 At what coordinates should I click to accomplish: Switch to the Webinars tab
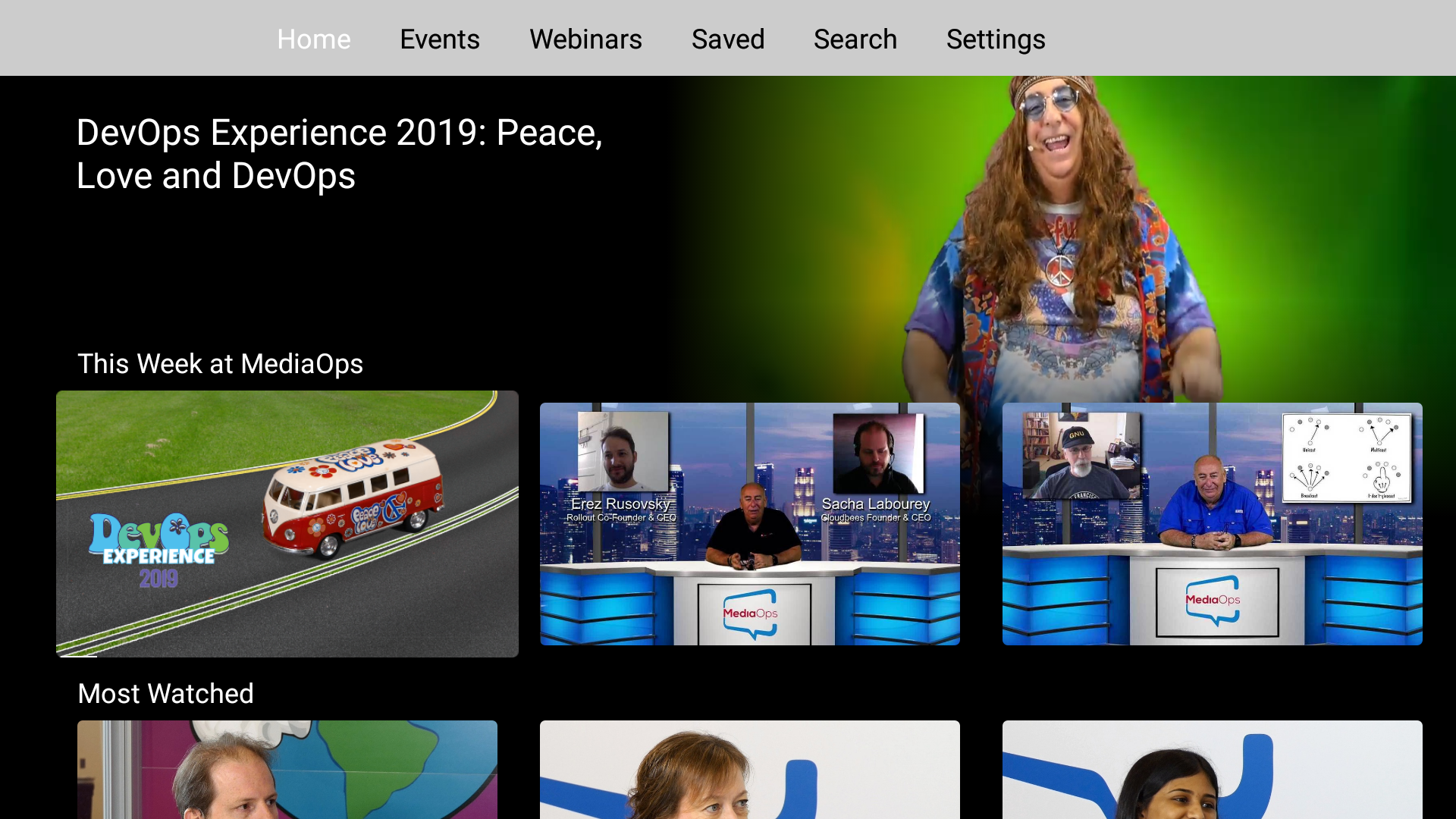pyautogui.click(x=585, y=39)
